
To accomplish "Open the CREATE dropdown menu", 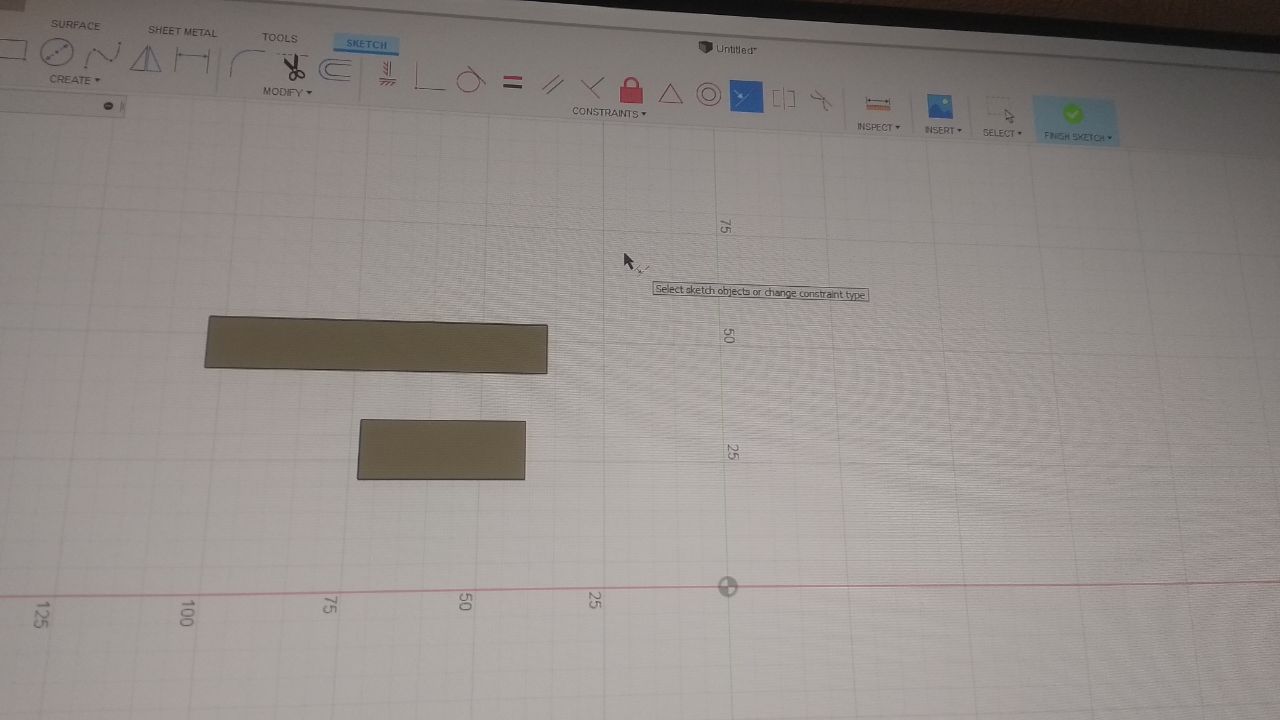I will point(75,79).
